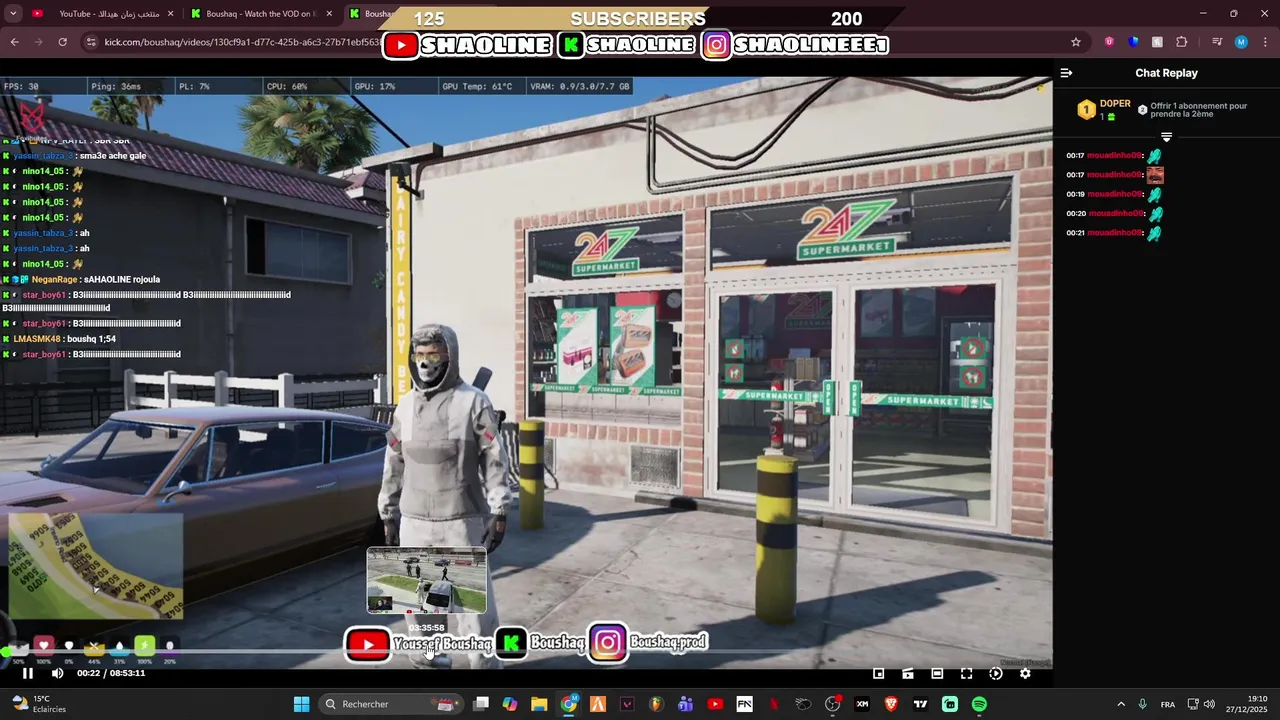Reload the current page
Viewport: 1280px width, 720px height.
coord(62,42)
